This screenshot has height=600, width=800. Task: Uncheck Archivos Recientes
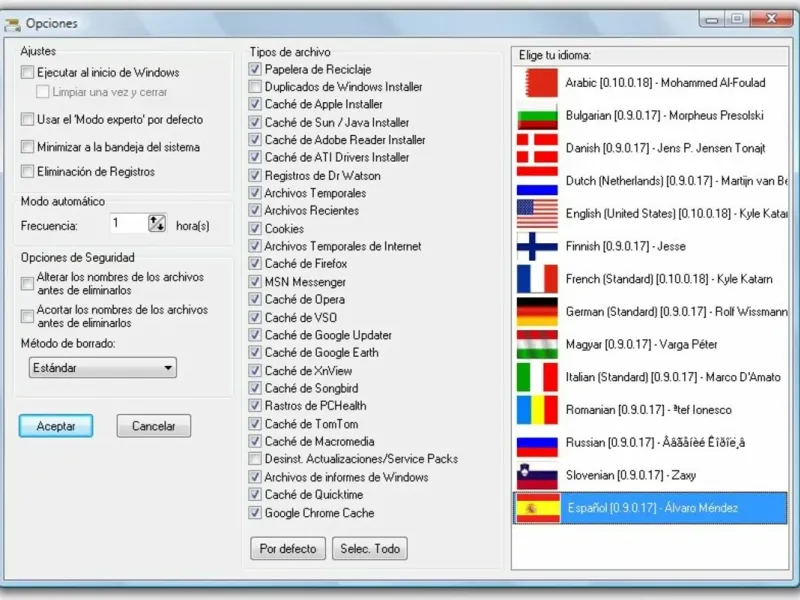pos(255,210)
